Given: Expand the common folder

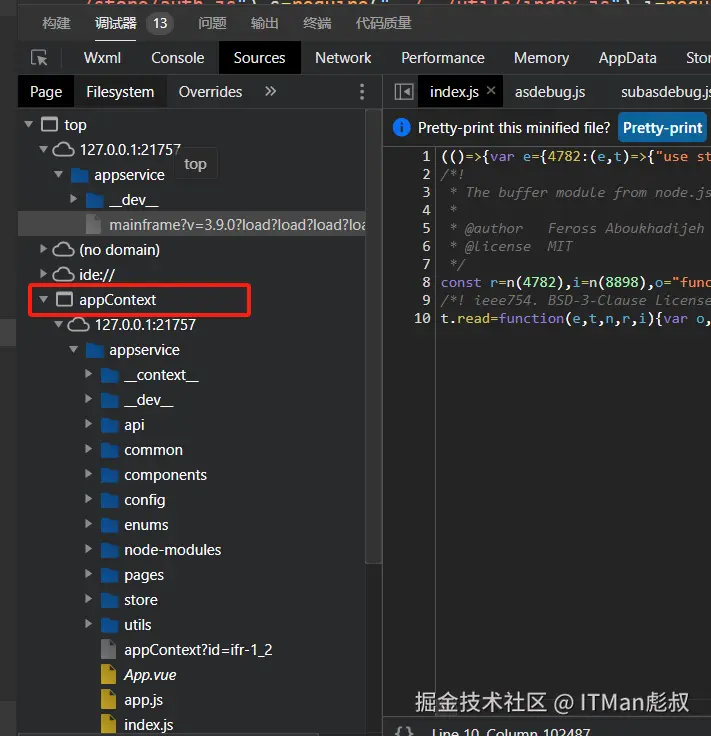Looking at the screenshot, I should coord(88,449).
